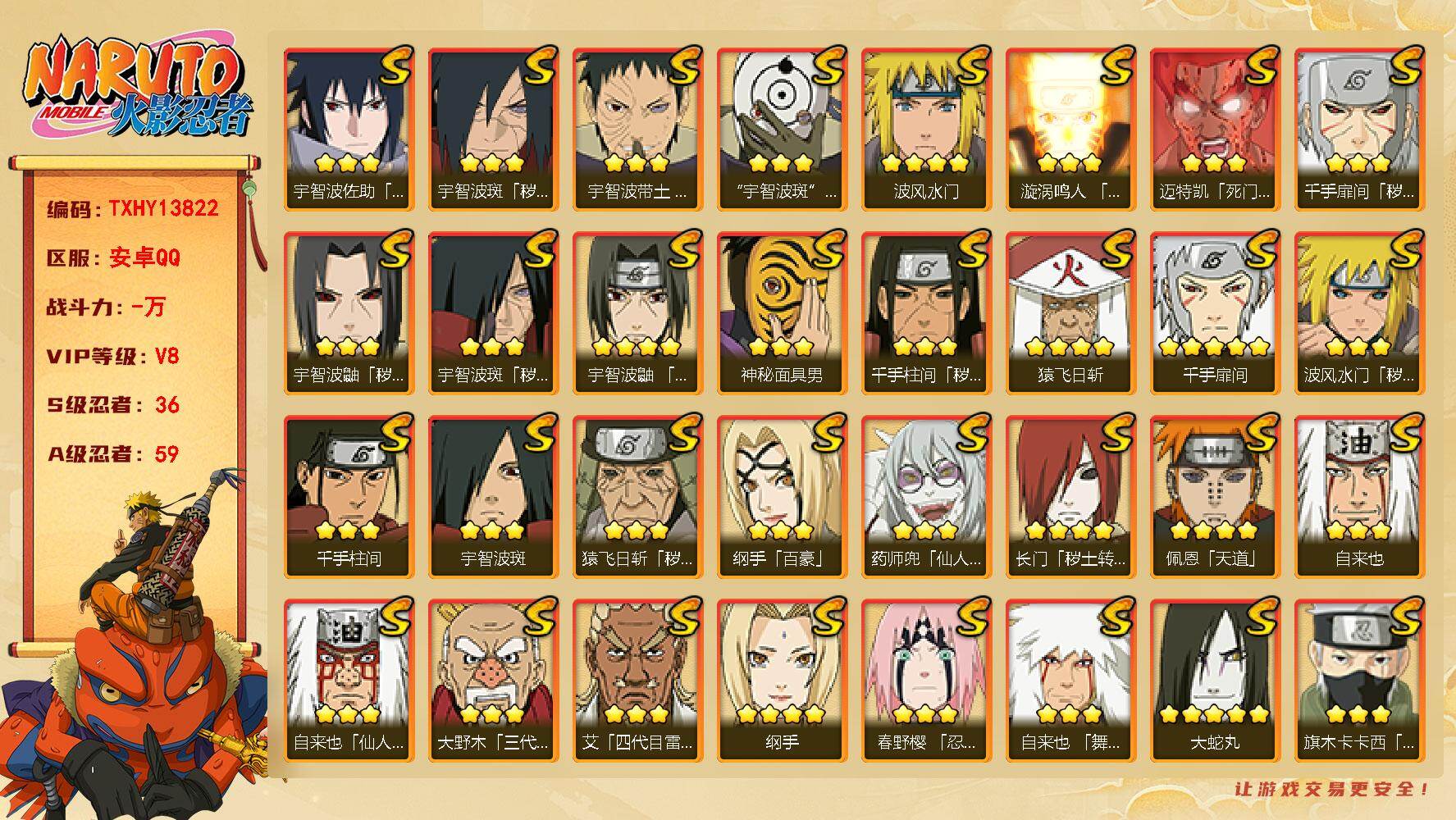
Task: Click the star rating on 药师兜 card
Action: pyautogui.click(x=924, y=530)
